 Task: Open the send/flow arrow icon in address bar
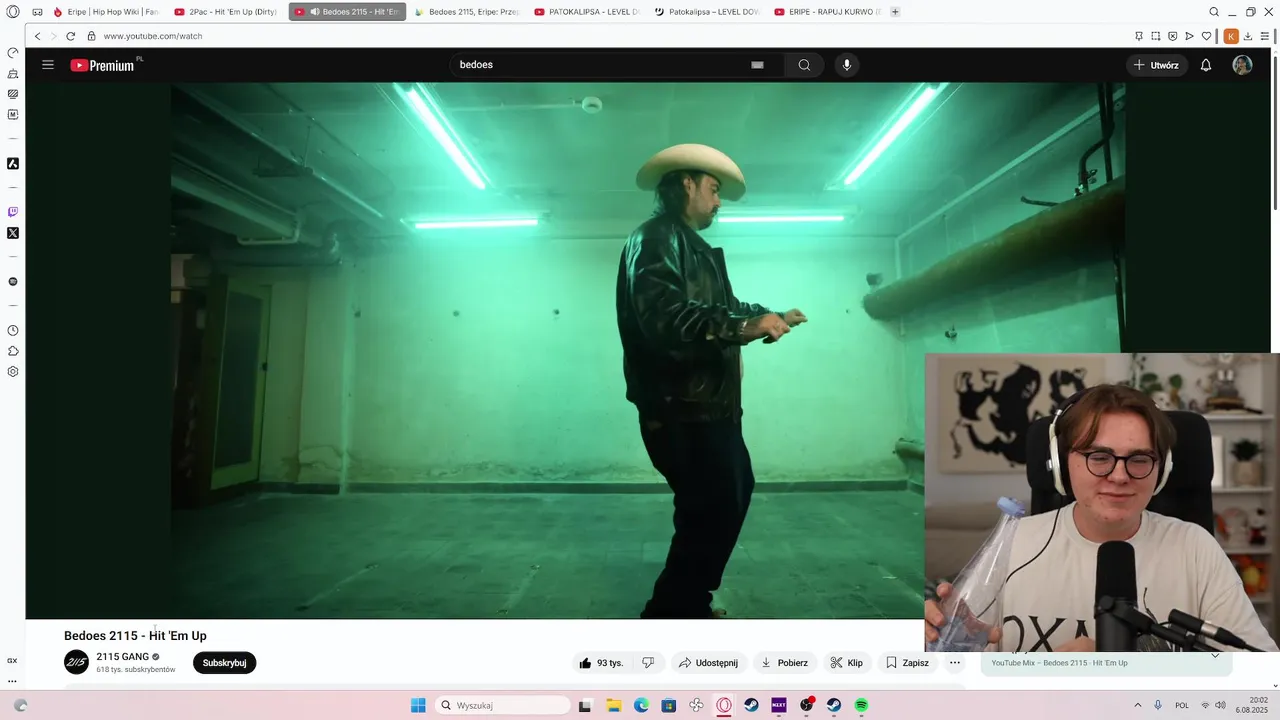[1189, 36]
